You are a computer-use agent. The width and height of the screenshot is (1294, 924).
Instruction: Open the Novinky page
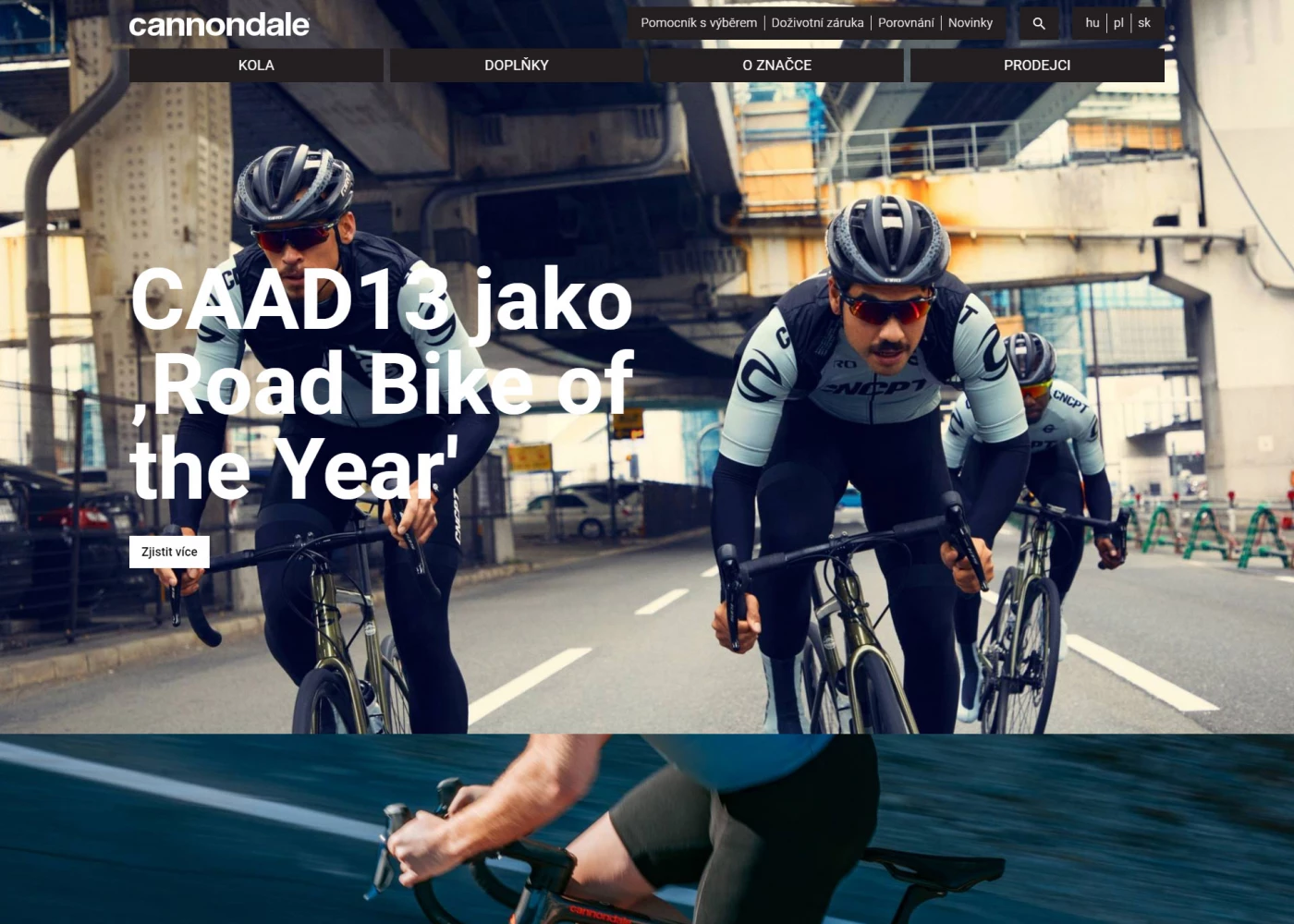(x=970, y=23)
